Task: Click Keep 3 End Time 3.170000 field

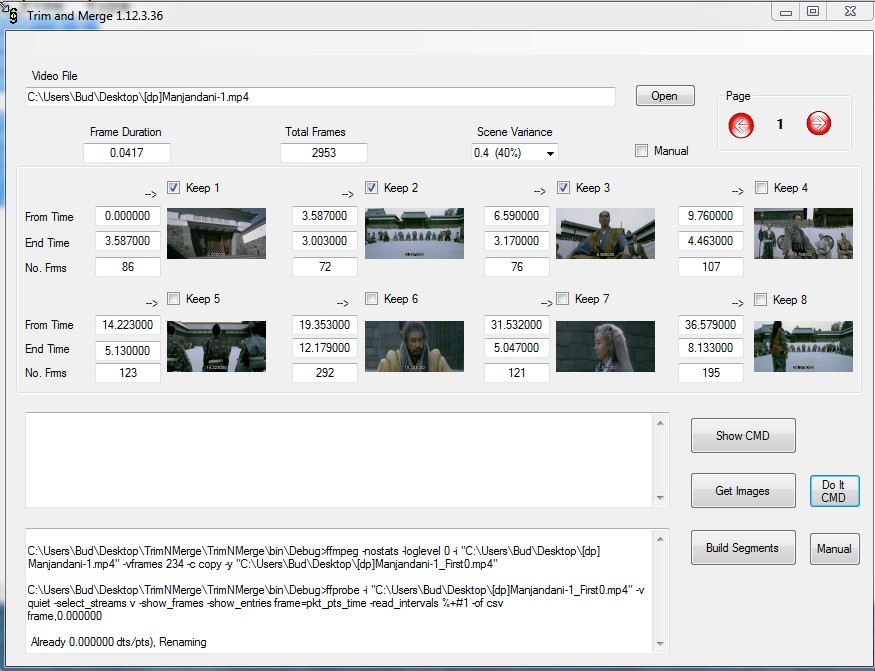Action: (517, 241)
